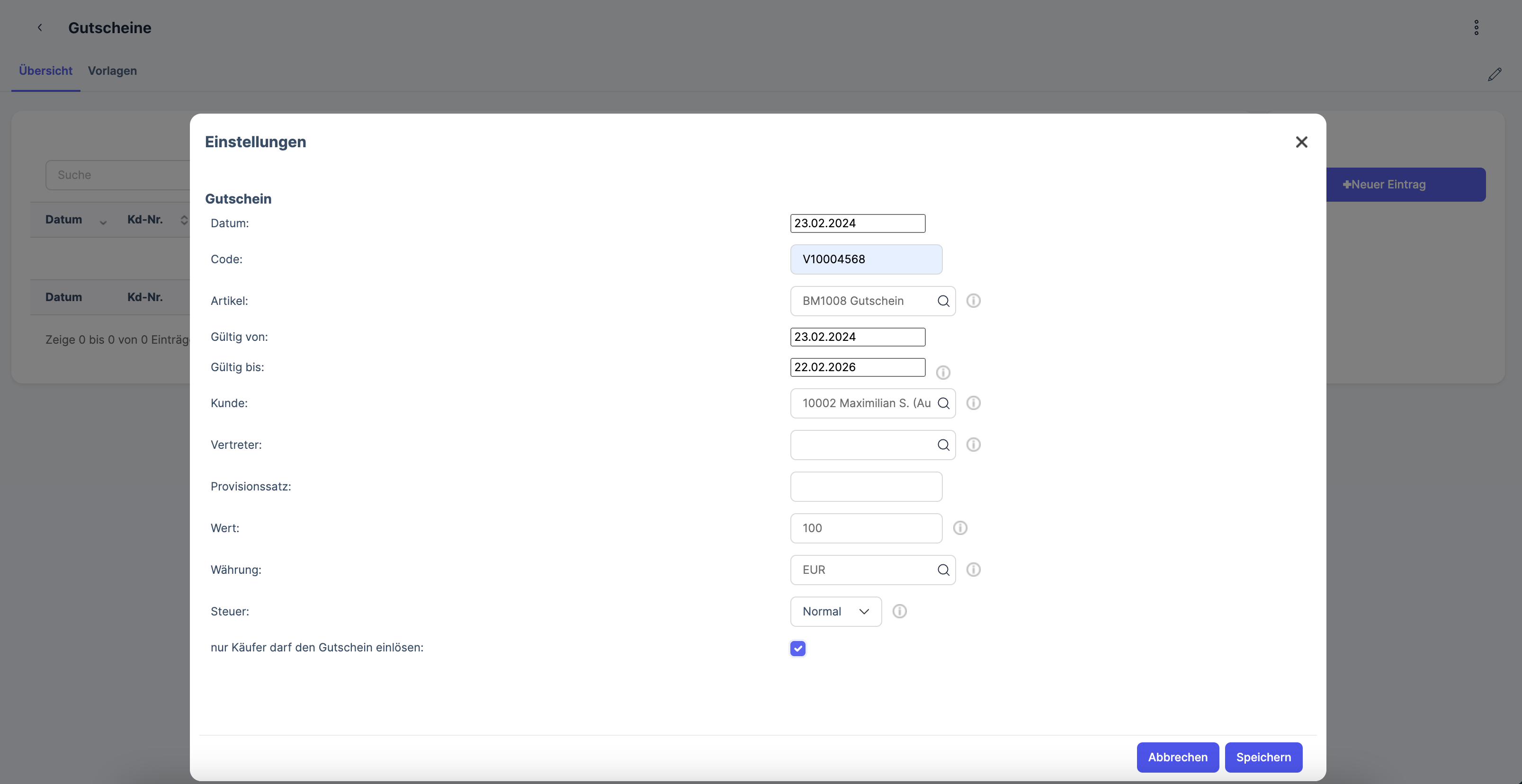
Task: Uncheck nur Käufer darf Gutschein einlösen
Action: 797,648
